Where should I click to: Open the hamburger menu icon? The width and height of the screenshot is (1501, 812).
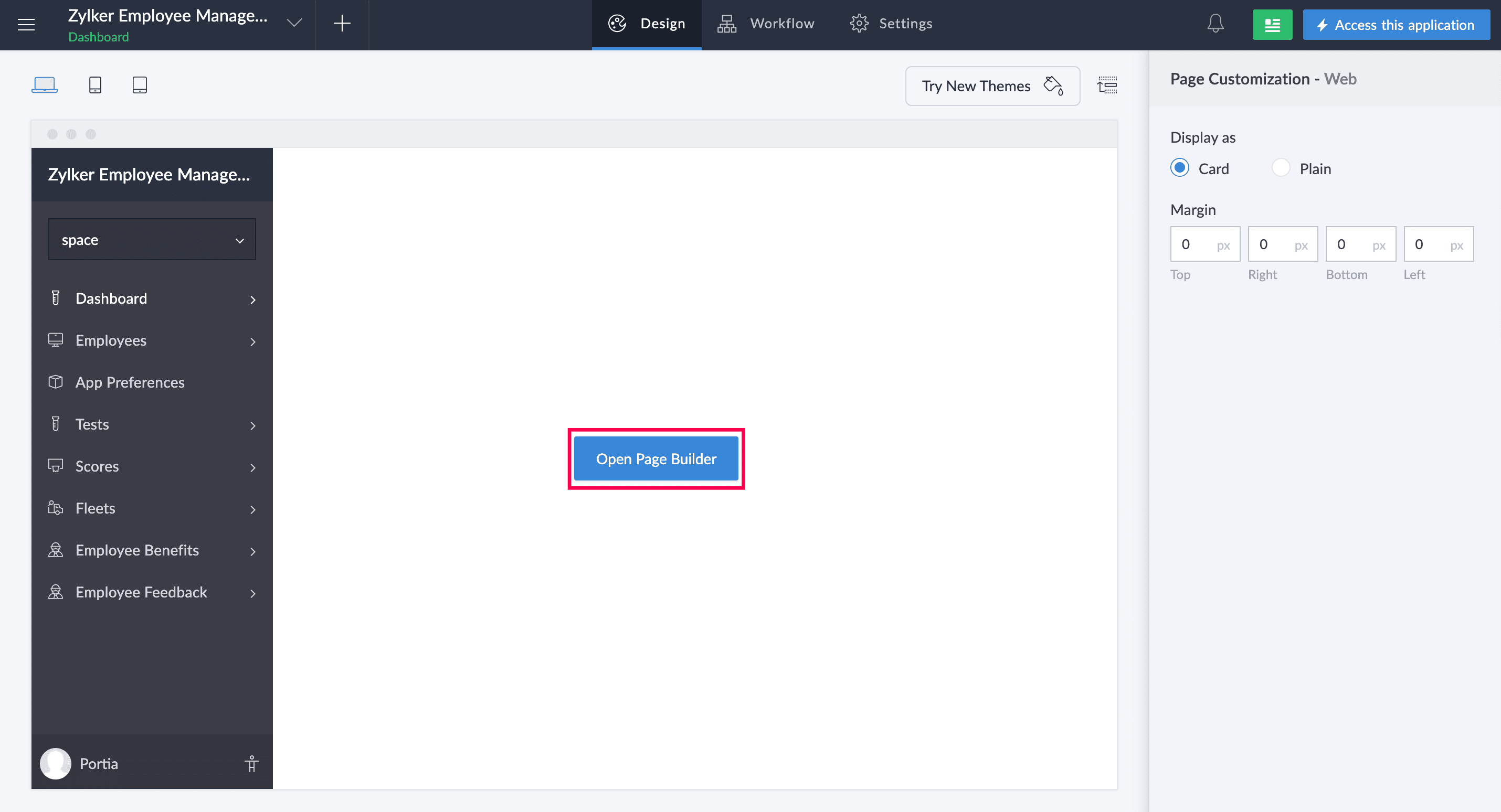(26, 25)
